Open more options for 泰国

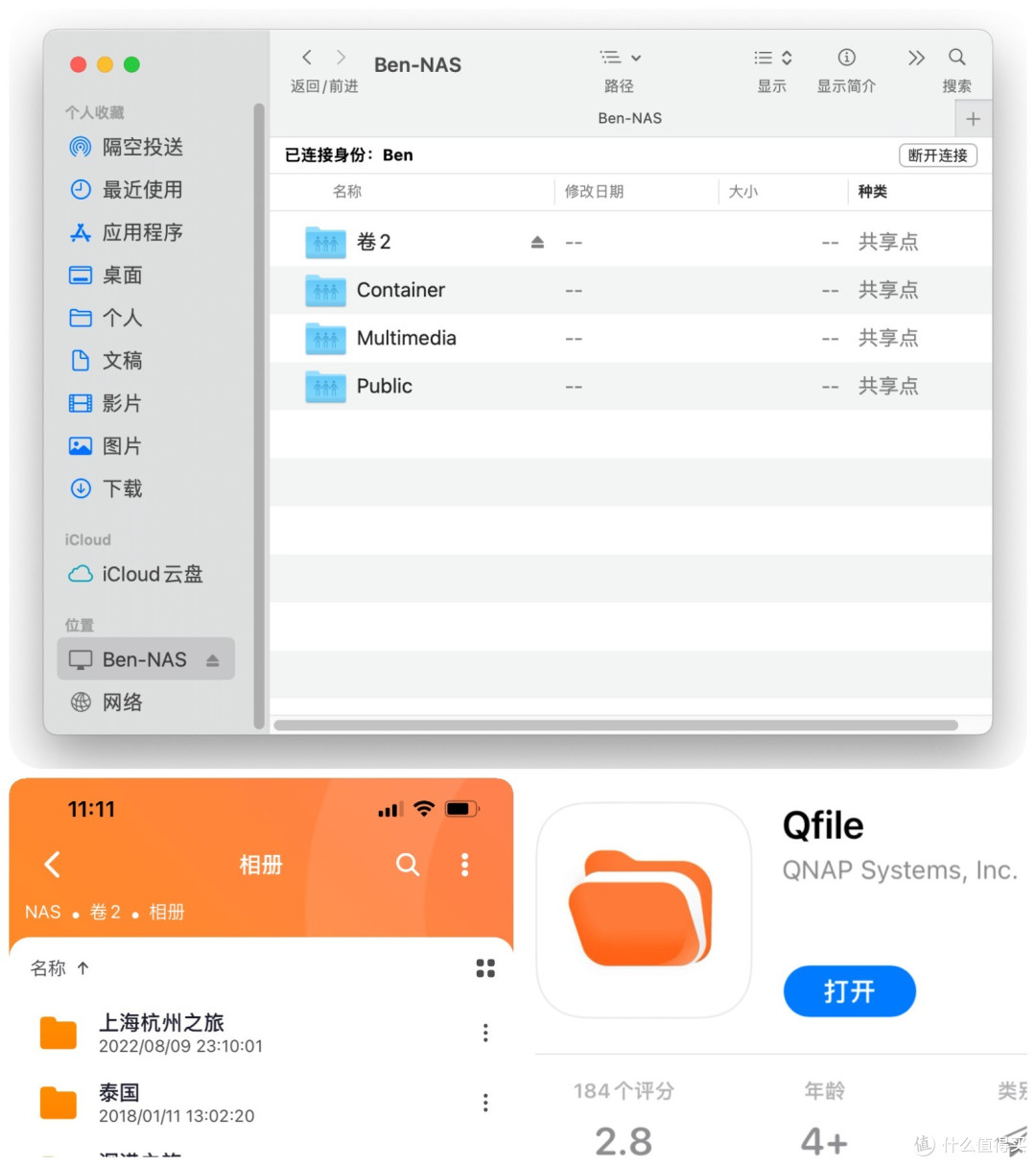[485, 1103]
